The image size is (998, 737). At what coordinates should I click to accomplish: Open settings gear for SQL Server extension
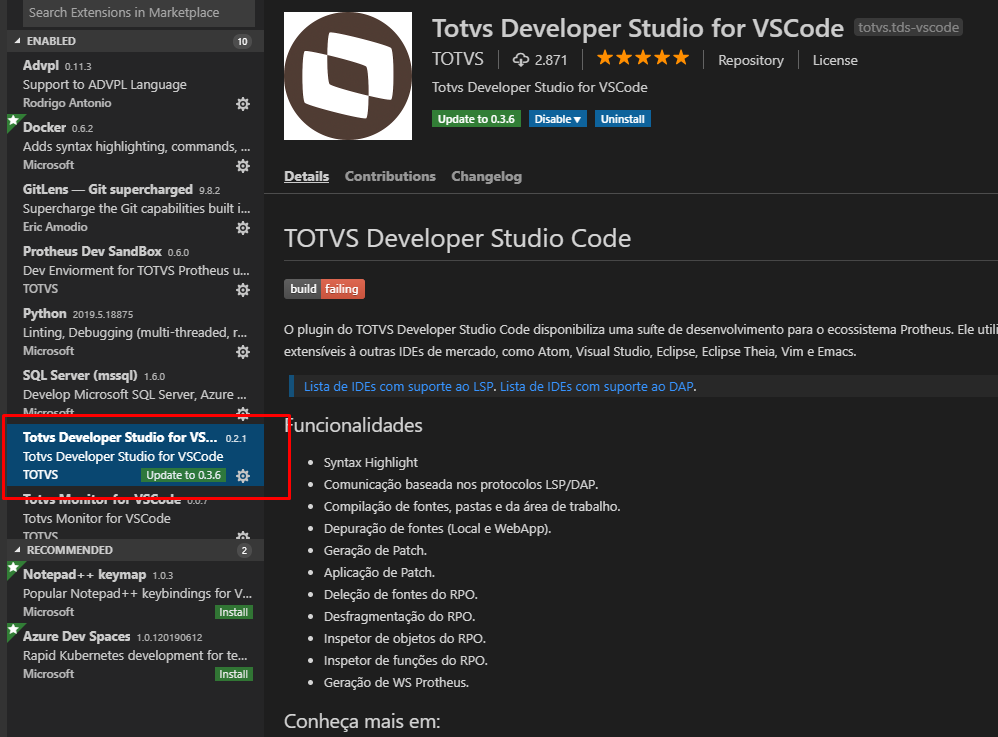243,413
